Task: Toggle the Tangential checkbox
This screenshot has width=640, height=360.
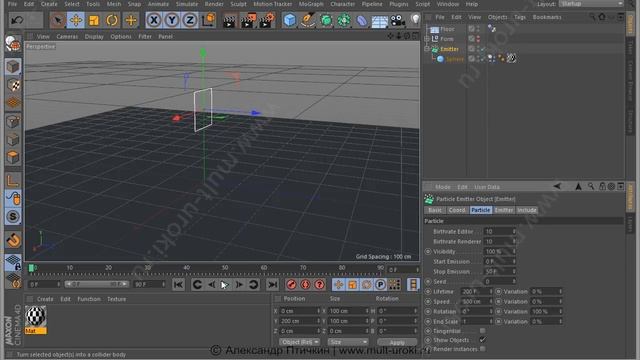Action: [x=482, y=331]
